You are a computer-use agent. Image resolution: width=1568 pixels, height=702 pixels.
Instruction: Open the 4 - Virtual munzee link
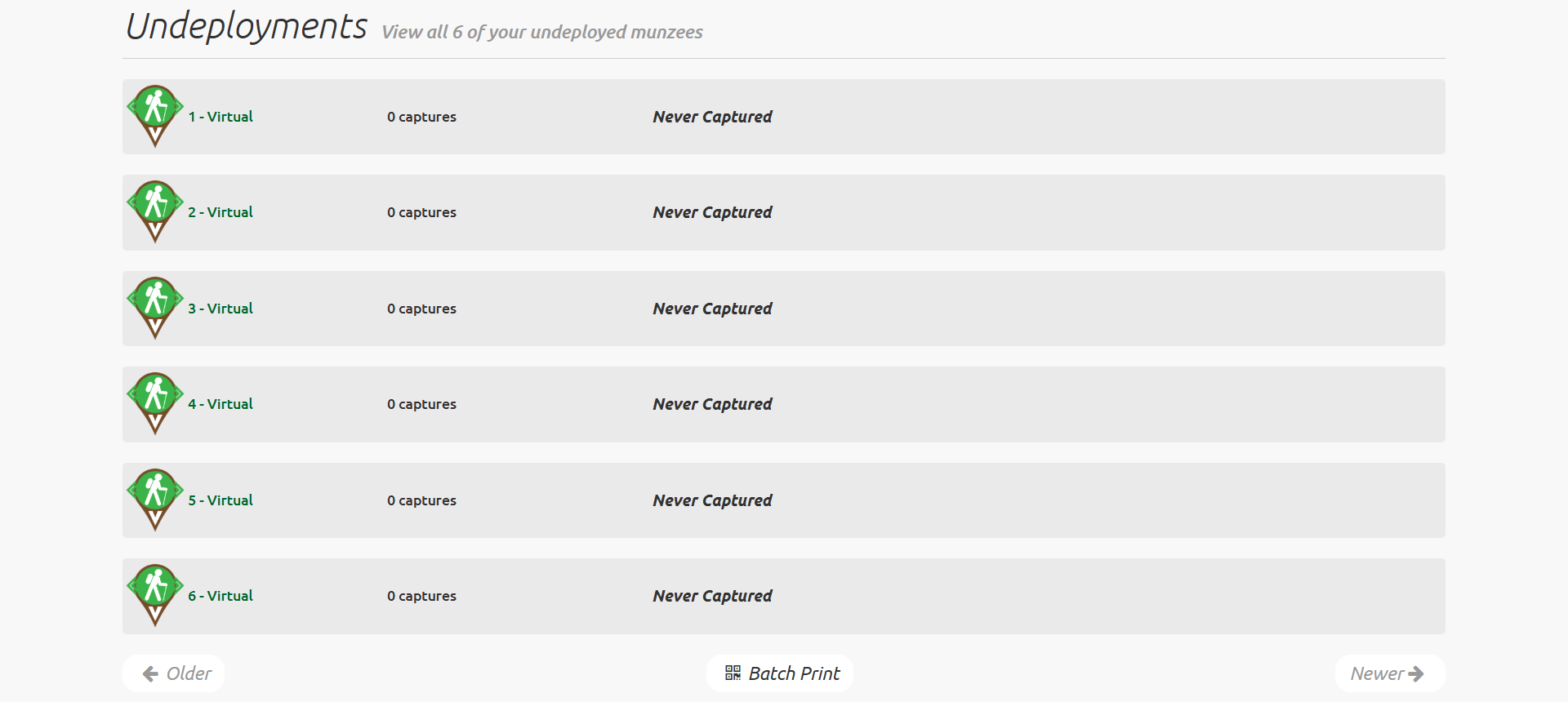coord(220,404)
